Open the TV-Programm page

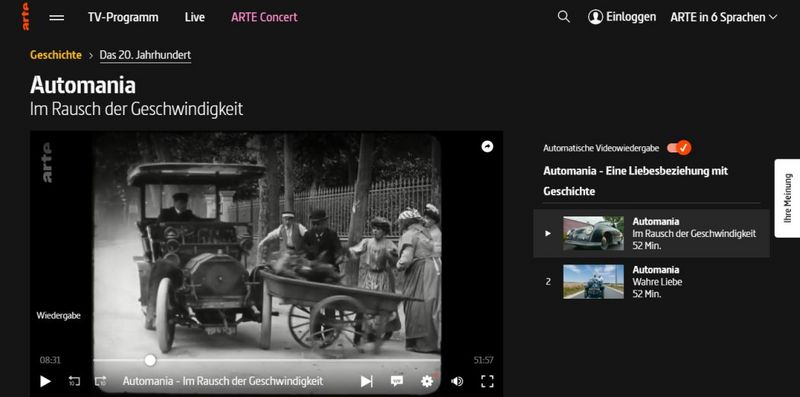(x=123, y=17)
